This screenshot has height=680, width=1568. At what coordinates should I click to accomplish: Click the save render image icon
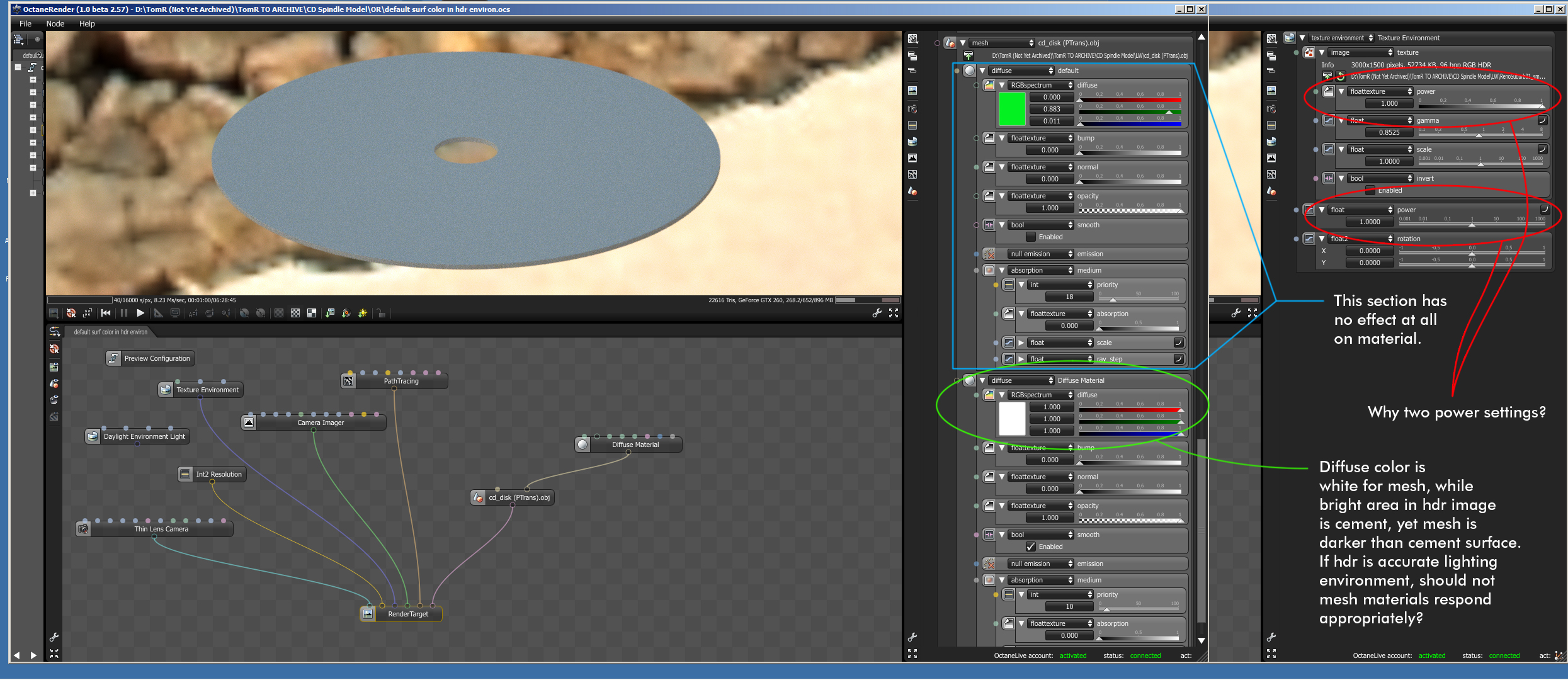[x=329, y=313]
